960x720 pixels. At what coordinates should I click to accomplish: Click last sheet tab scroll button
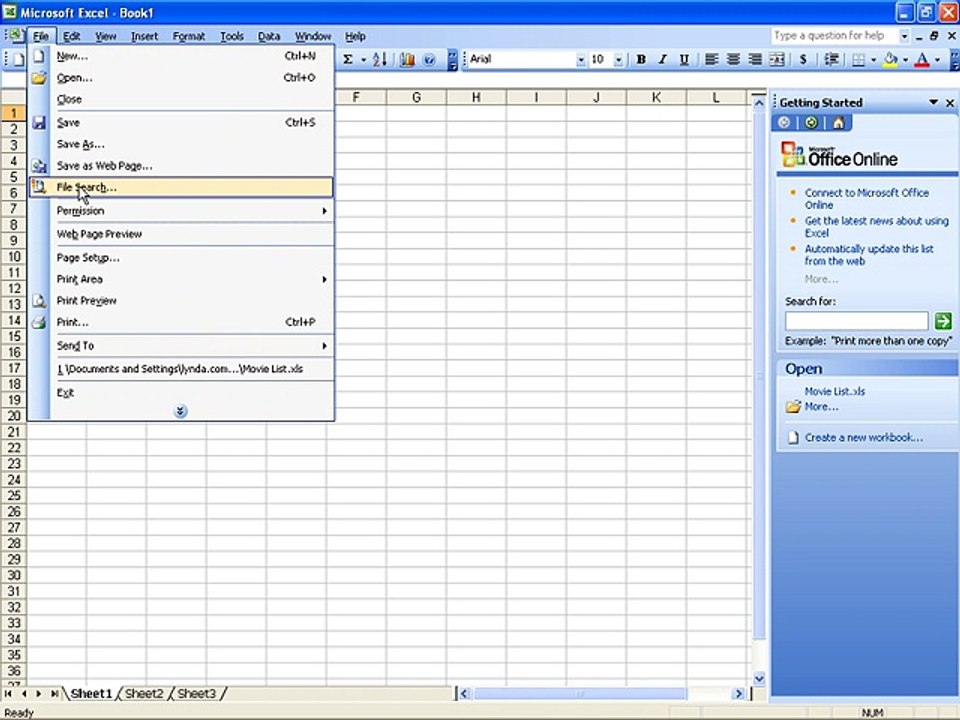click(54, 694)
